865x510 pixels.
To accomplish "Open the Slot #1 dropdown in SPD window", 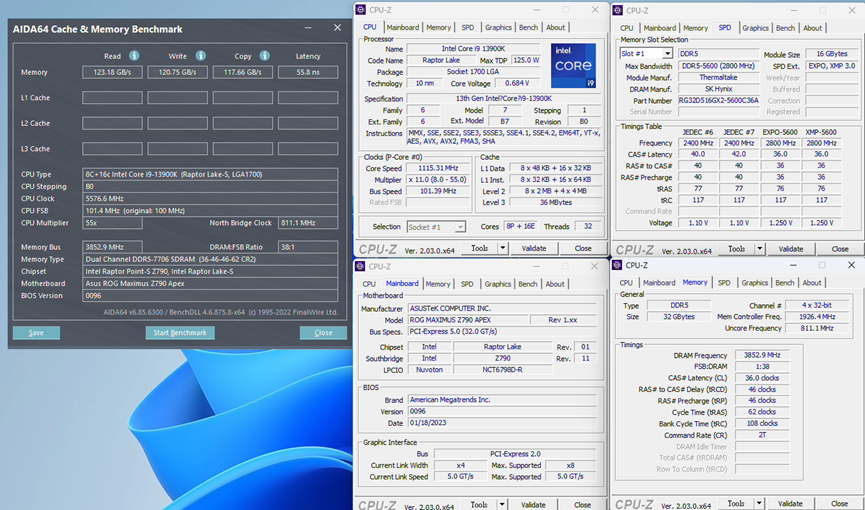I will [x=668, y=54].
